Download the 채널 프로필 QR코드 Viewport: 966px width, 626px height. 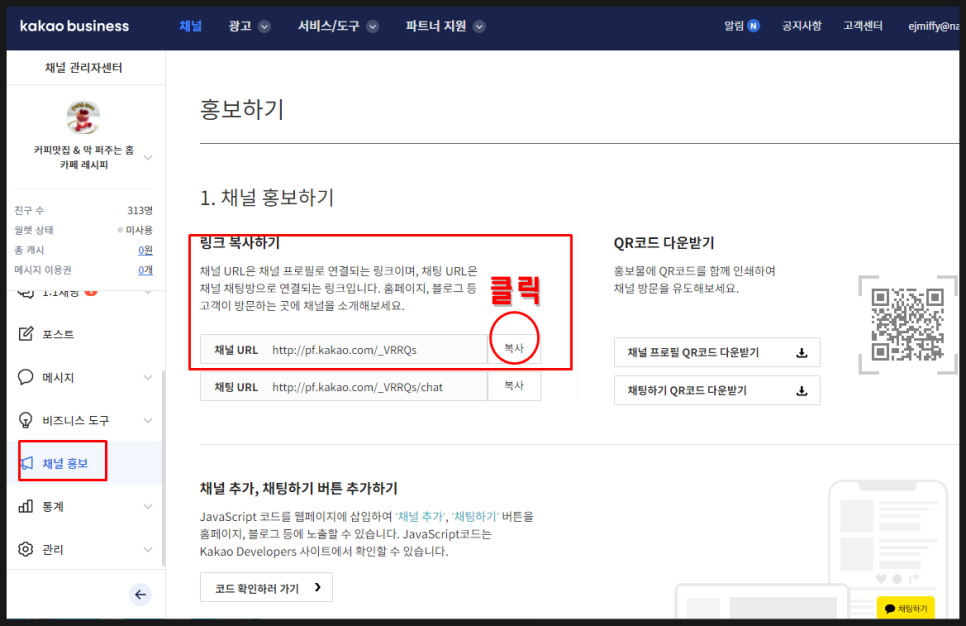click(717, 352)
